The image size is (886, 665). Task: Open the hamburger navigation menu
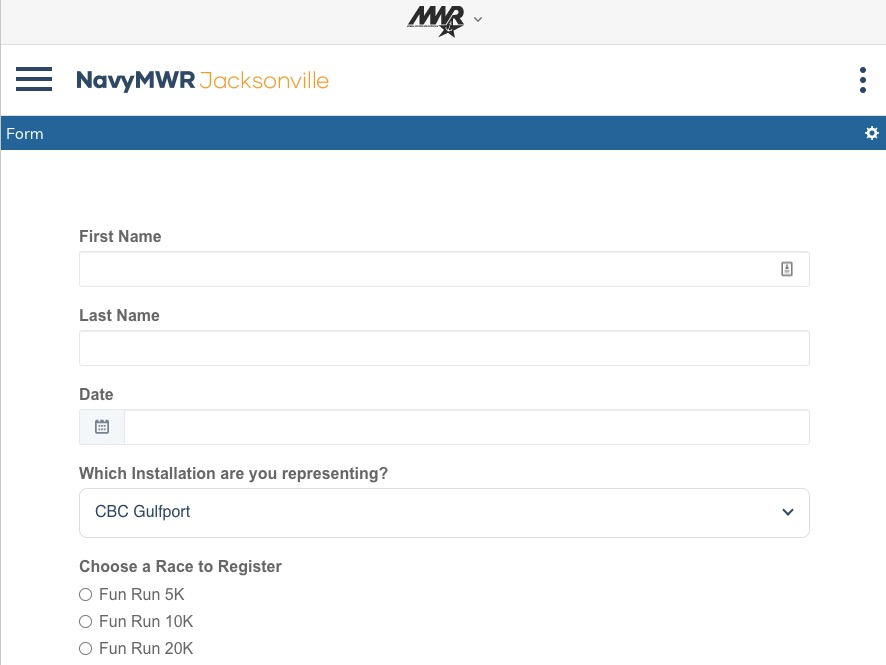(34, 80)
